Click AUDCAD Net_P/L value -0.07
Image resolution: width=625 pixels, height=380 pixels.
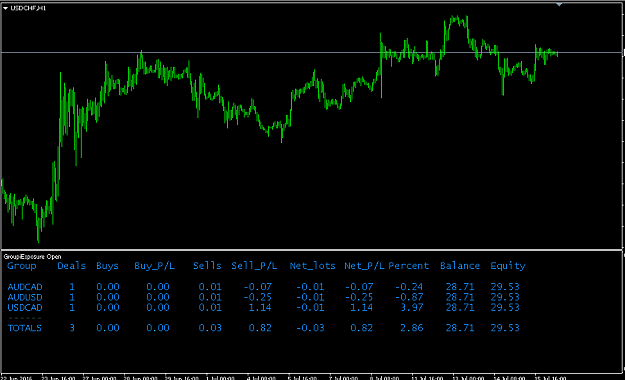pos(359,287)
